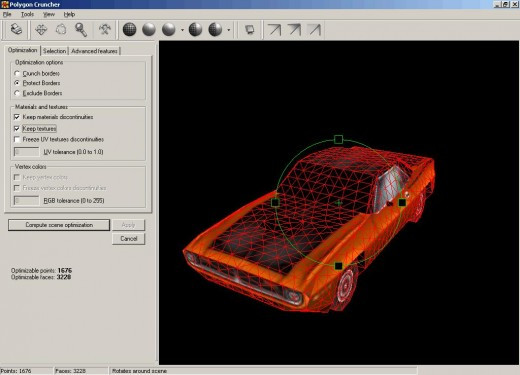
Task: Select the pan/move view tool
Action: coord(41,30)
